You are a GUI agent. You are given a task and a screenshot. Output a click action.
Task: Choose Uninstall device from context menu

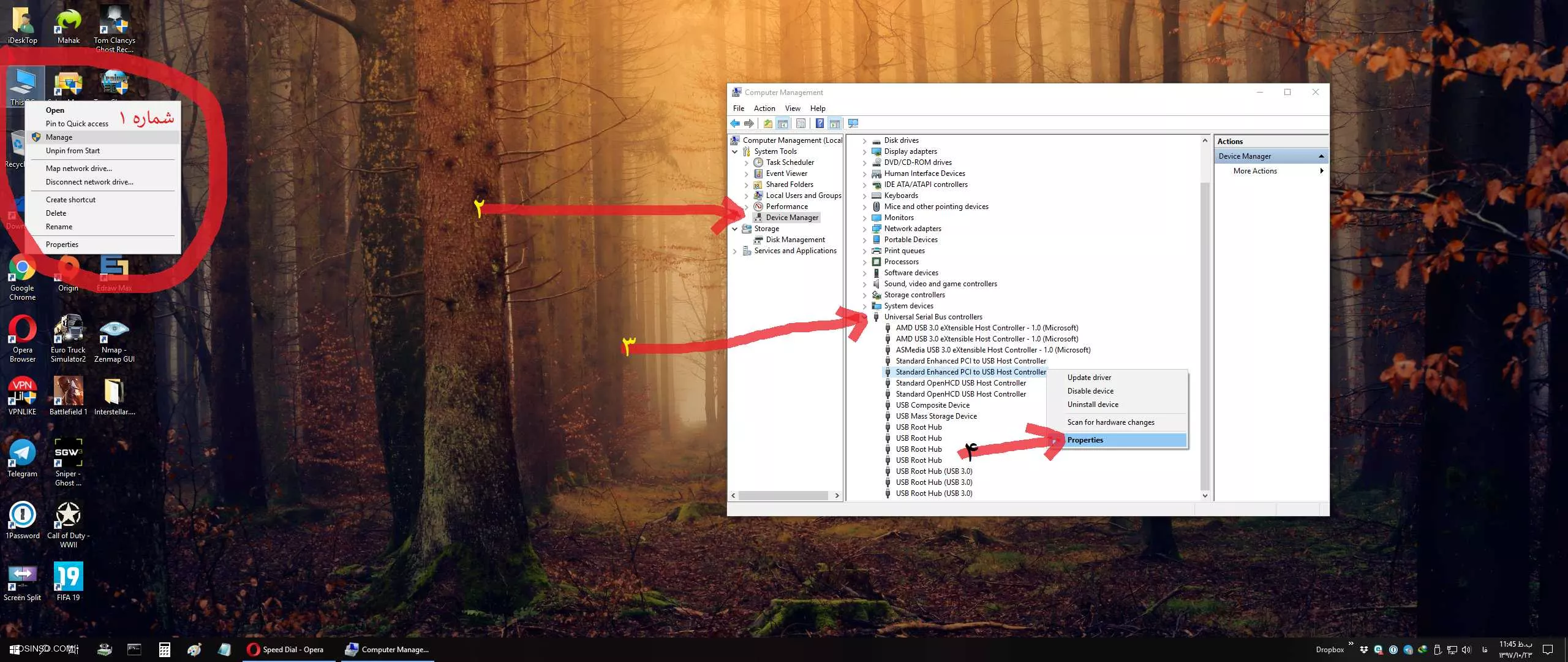click(1117, 405)
